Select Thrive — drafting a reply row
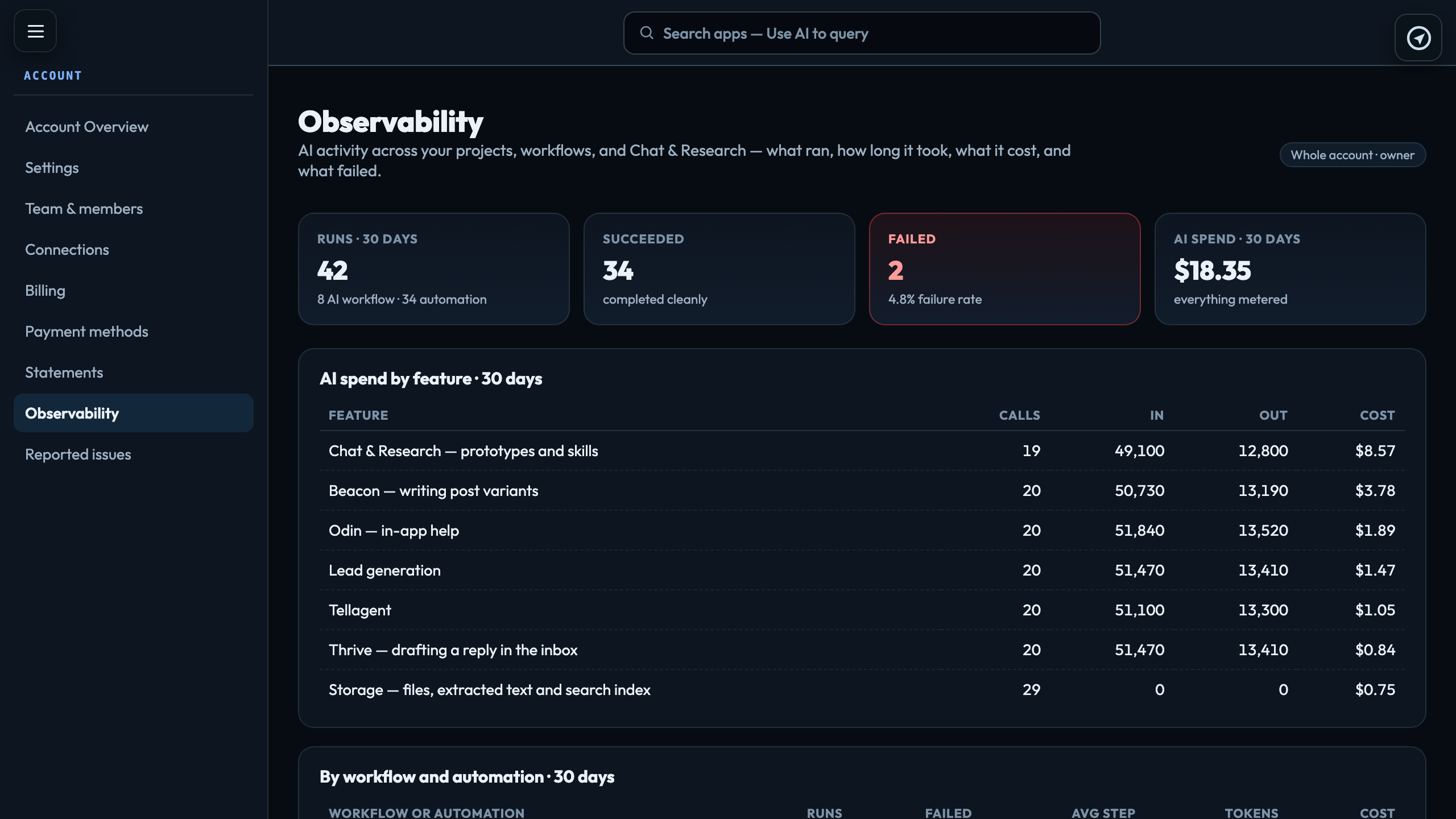 point(862,650)
